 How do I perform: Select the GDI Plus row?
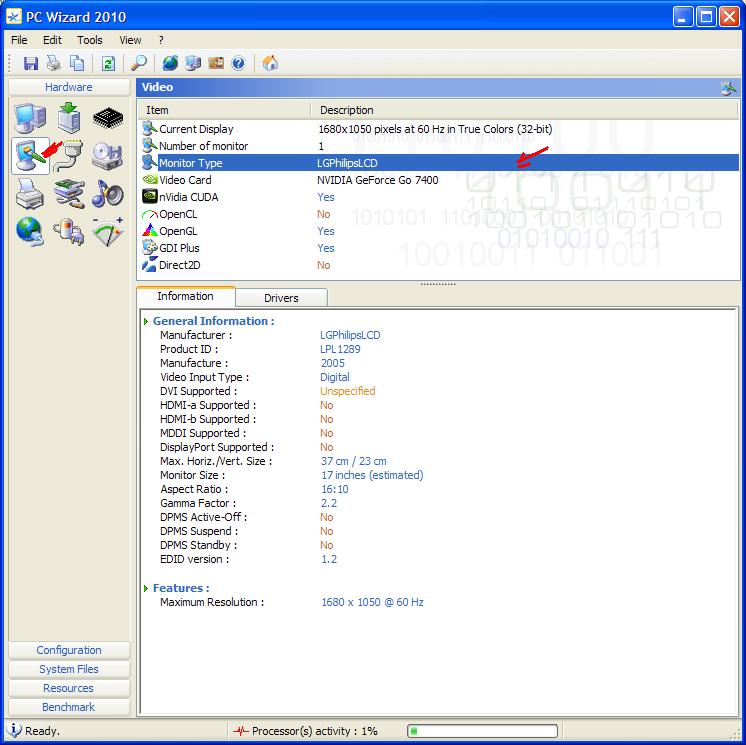tap(439, 248)
